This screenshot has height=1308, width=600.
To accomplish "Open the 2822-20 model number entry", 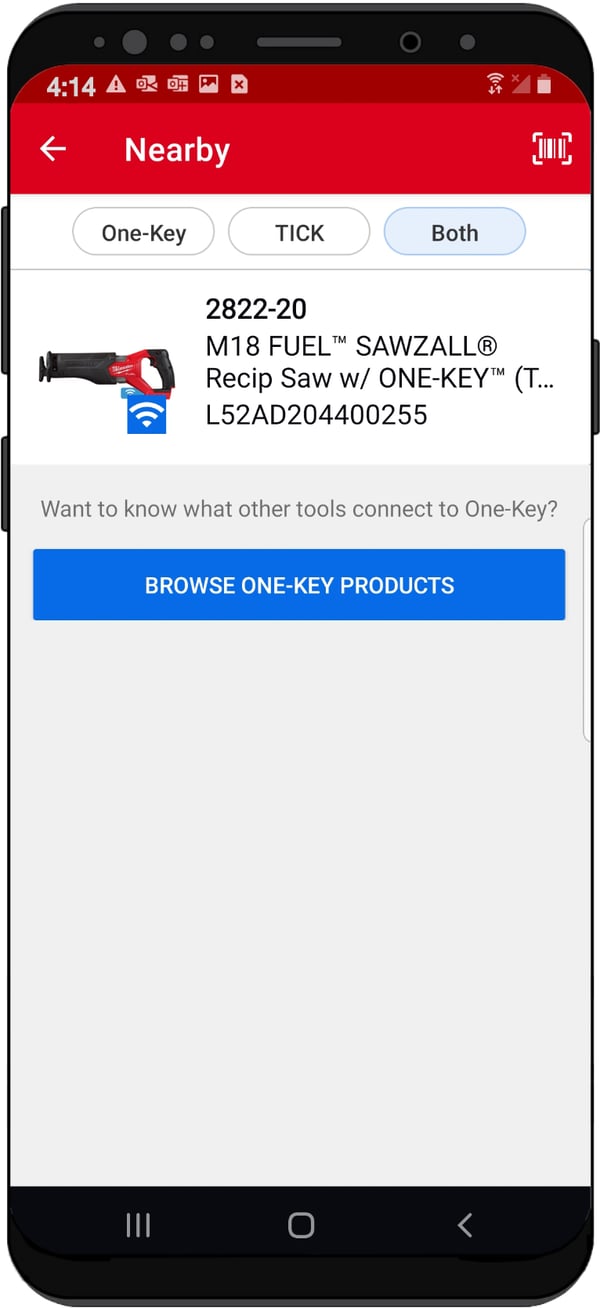I will (256, 309).
